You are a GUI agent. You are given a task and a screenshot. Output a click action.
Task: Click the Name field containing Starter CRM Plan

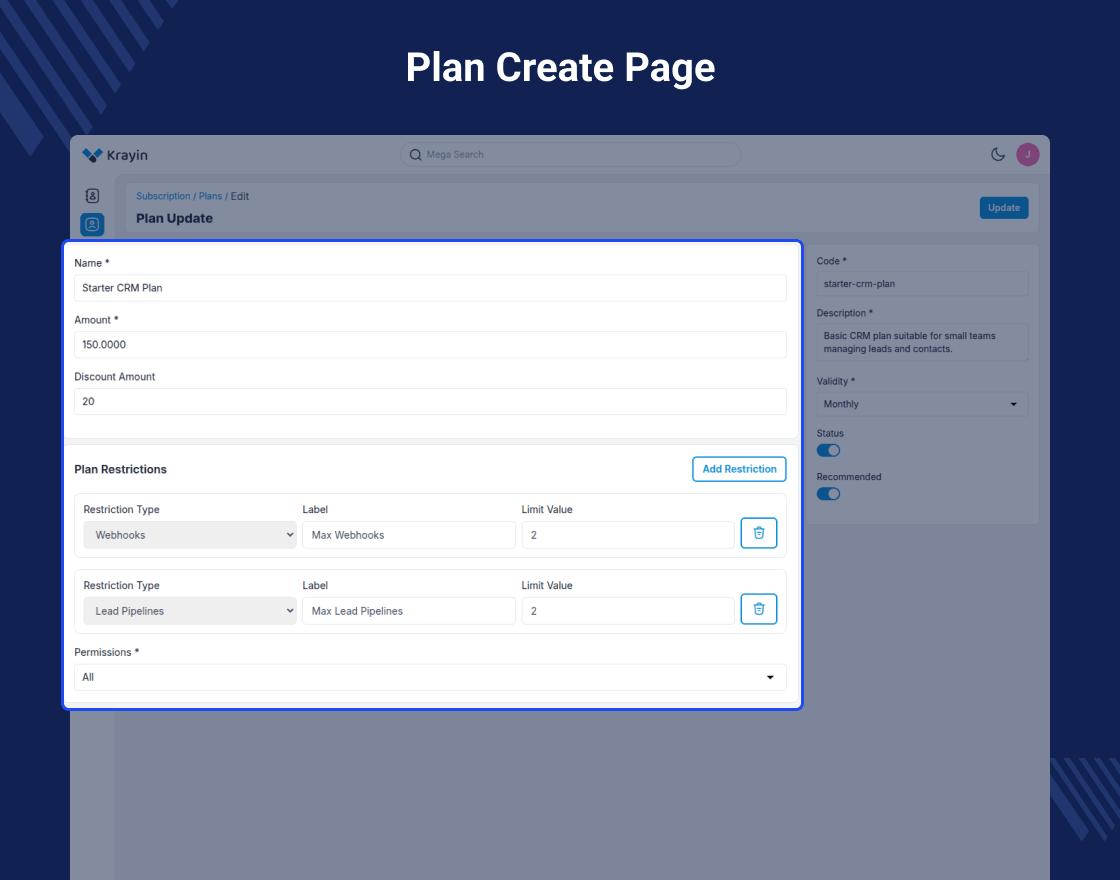(430, 287)
